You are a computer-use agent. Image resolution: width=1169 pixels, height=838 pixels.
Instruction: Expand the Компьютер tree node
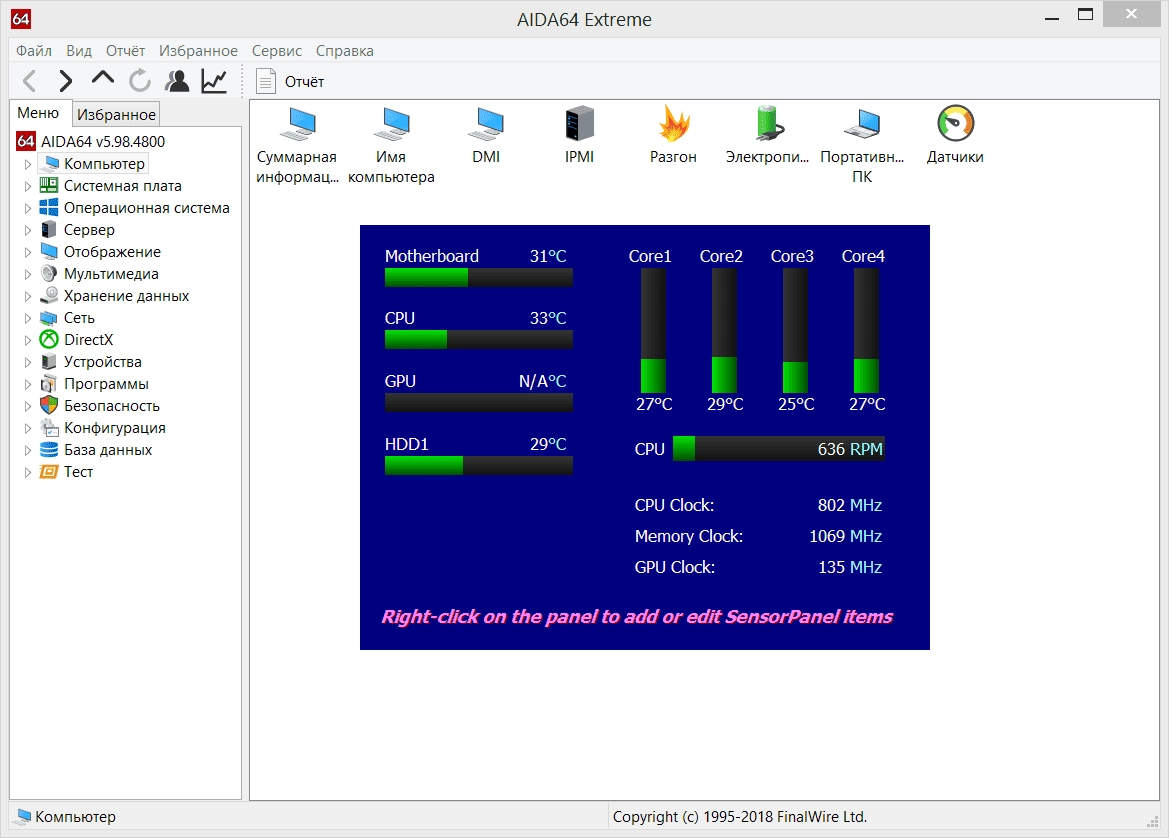pos(28,163)
